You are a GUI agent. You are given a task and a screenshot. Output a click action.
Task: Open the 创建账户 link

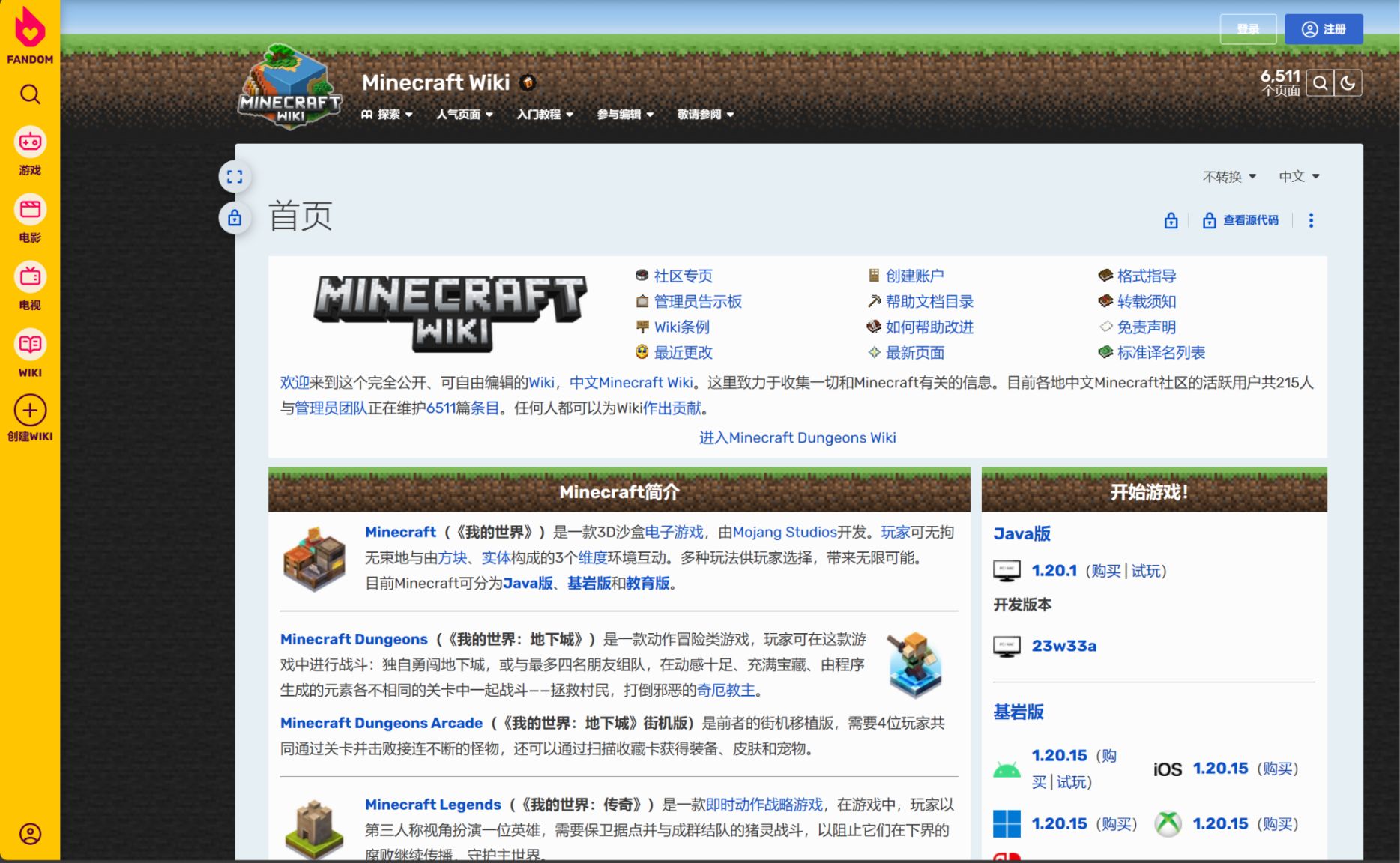[x=914, y=276]
